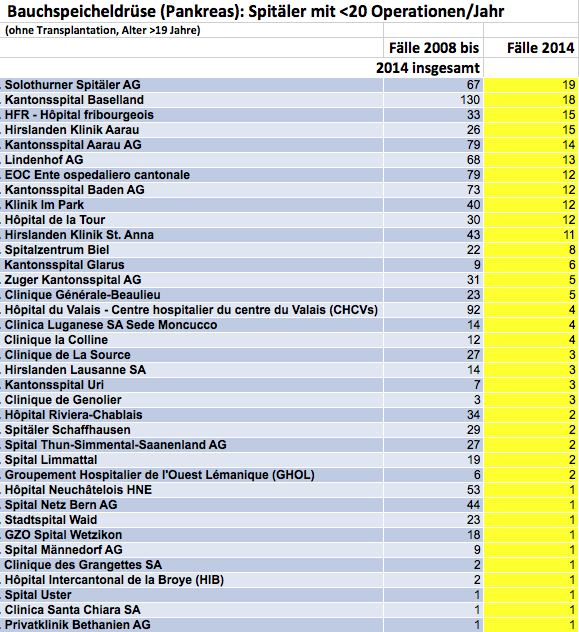Image resolution: width=579 pixels, height=632 pixels.
Task: Select the EOC Ente ospedaliero cantonale cell
Action: 191,175
